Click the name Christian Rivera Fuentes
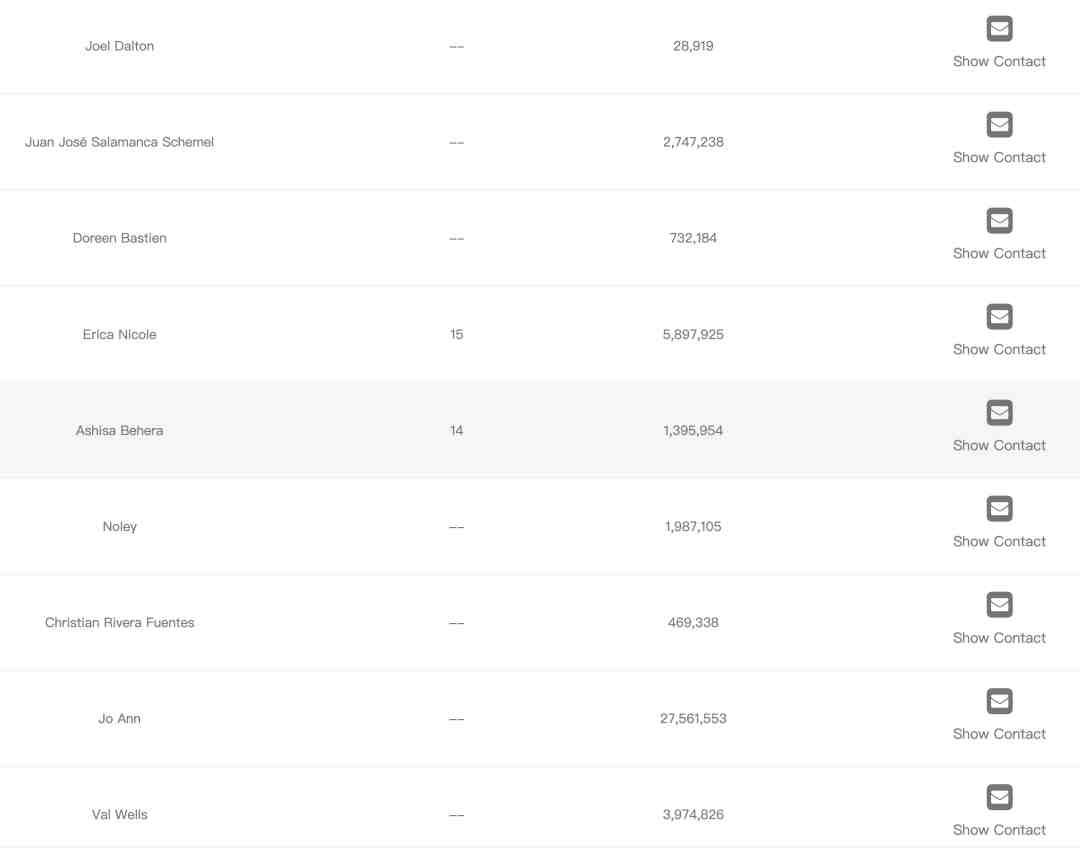 [120, 622]
